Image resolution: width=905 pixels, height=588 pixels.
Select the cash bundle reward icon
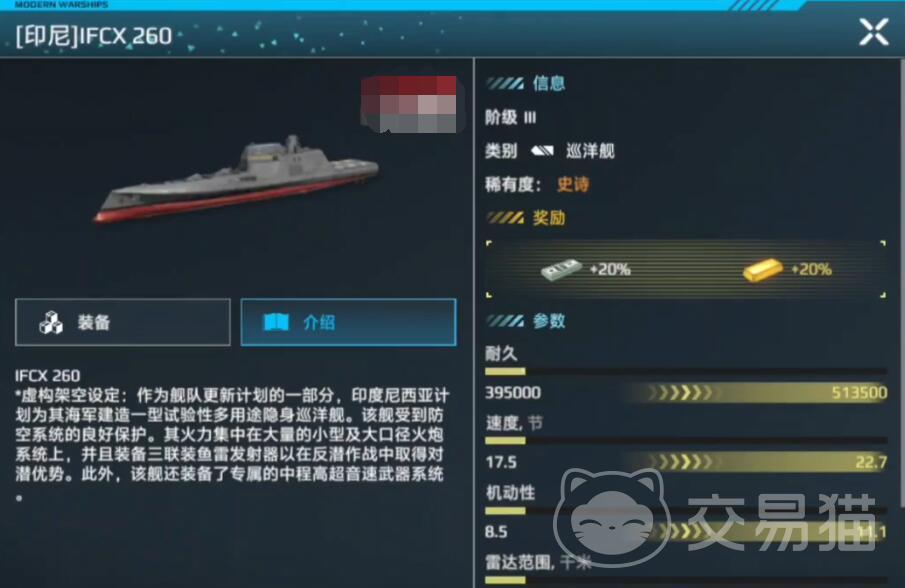(561, 269)
